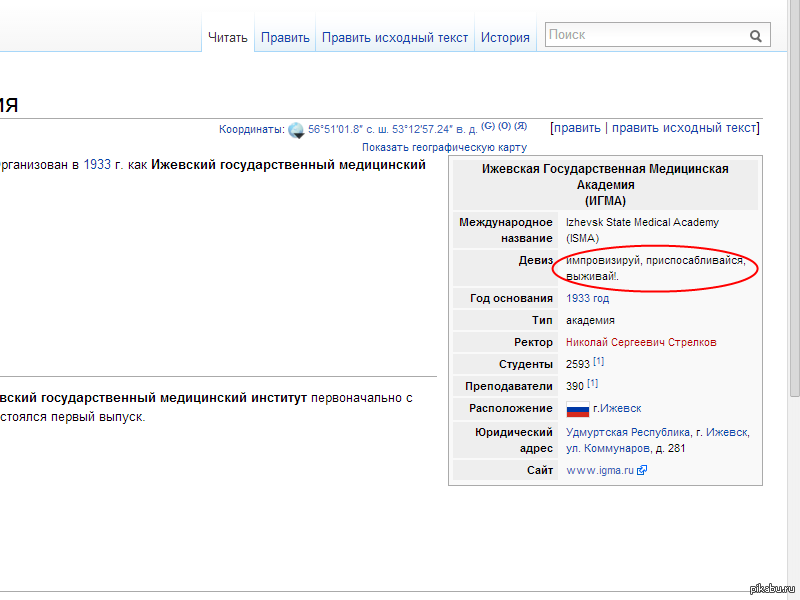Screen dimensions: 800x600
Task: Click the vertical scrollbar thumb
Action: coord(794,198)
